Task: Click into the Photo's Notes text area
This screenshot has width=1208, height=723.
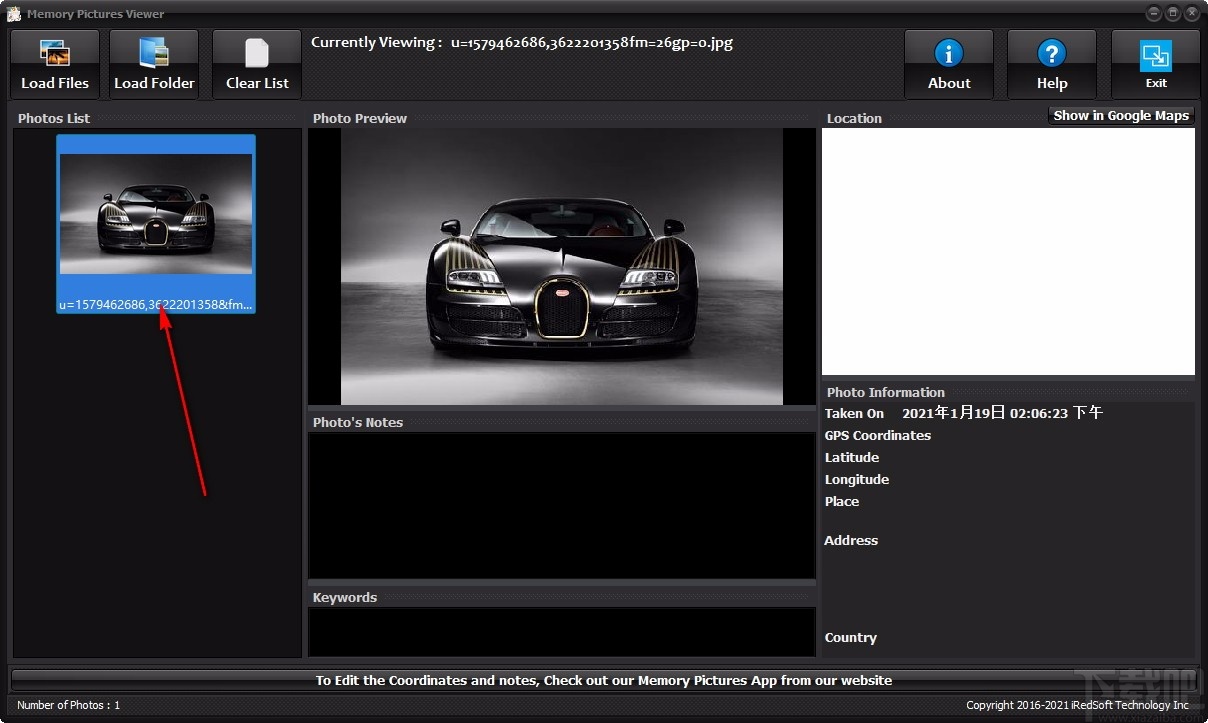Action: (x=561, y=505)
